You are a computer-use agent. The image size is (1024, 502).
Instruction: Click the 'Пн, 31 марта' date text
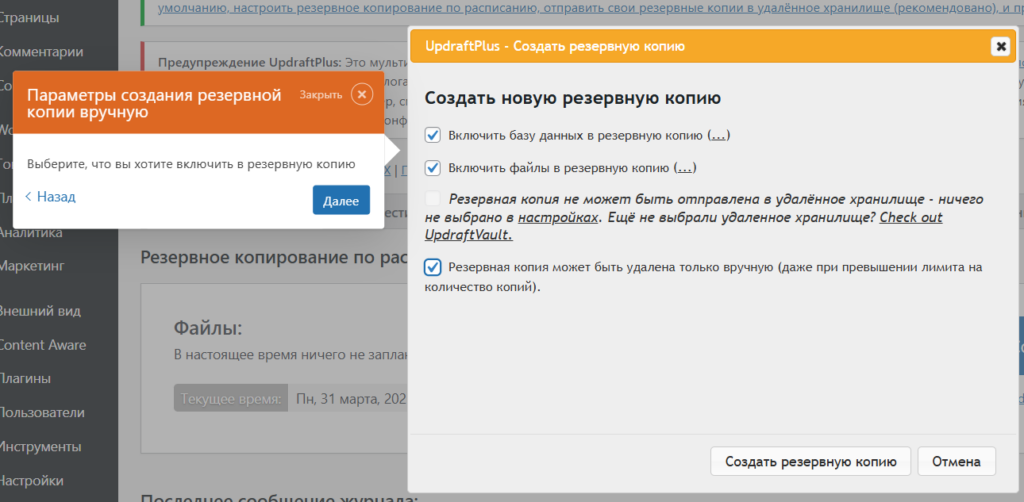(x=351, y=398)
